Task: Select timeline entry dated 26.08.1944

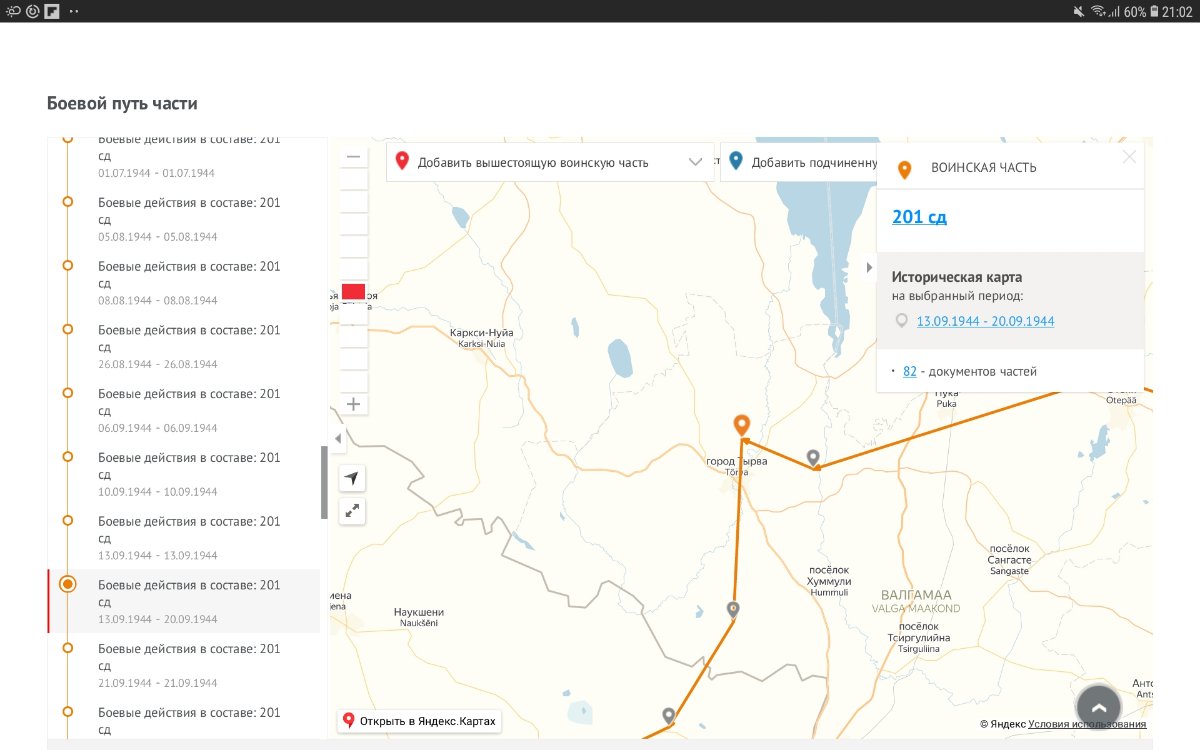Action: click(x=189, y=346)
